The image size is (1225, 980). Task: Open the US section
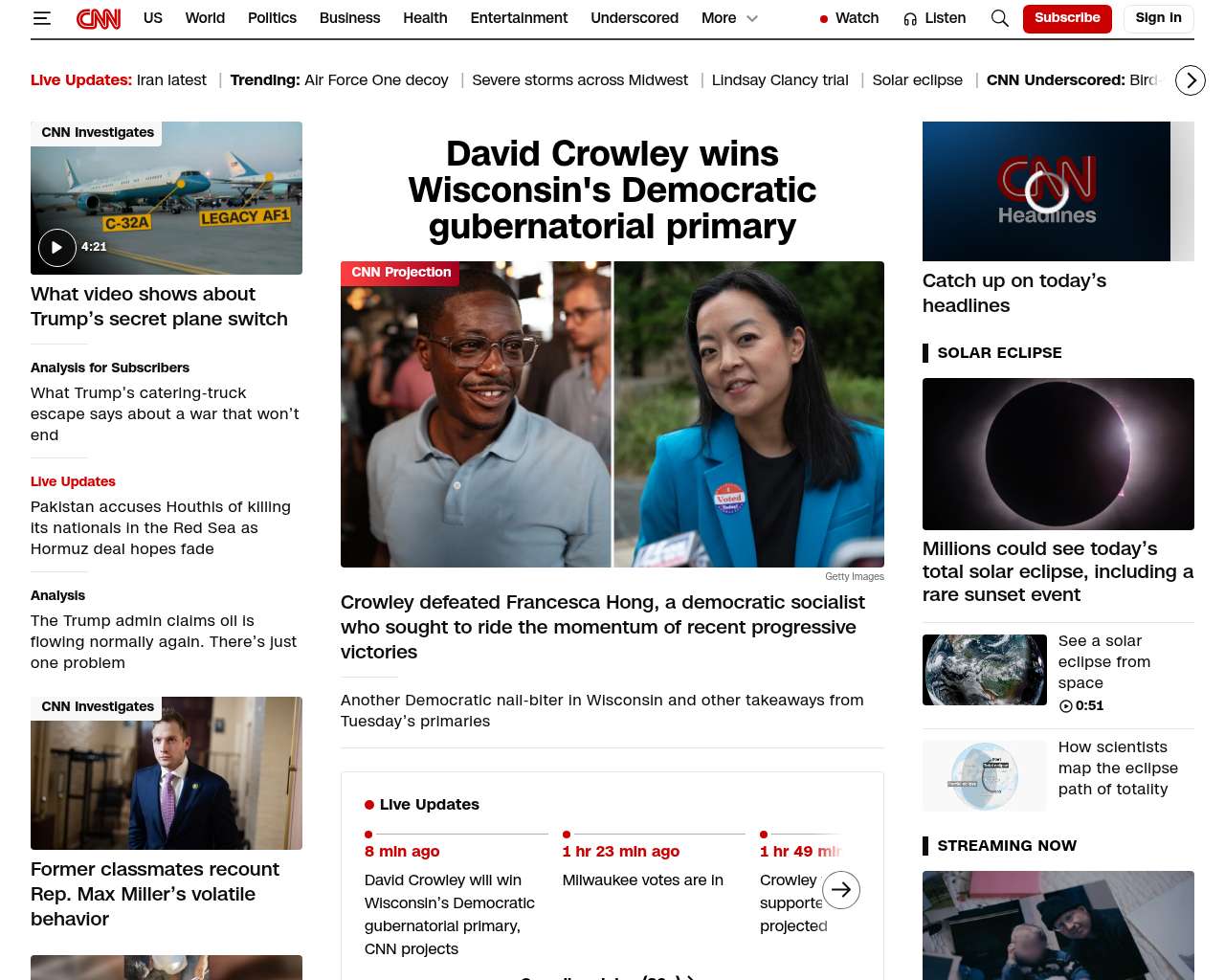153,18
